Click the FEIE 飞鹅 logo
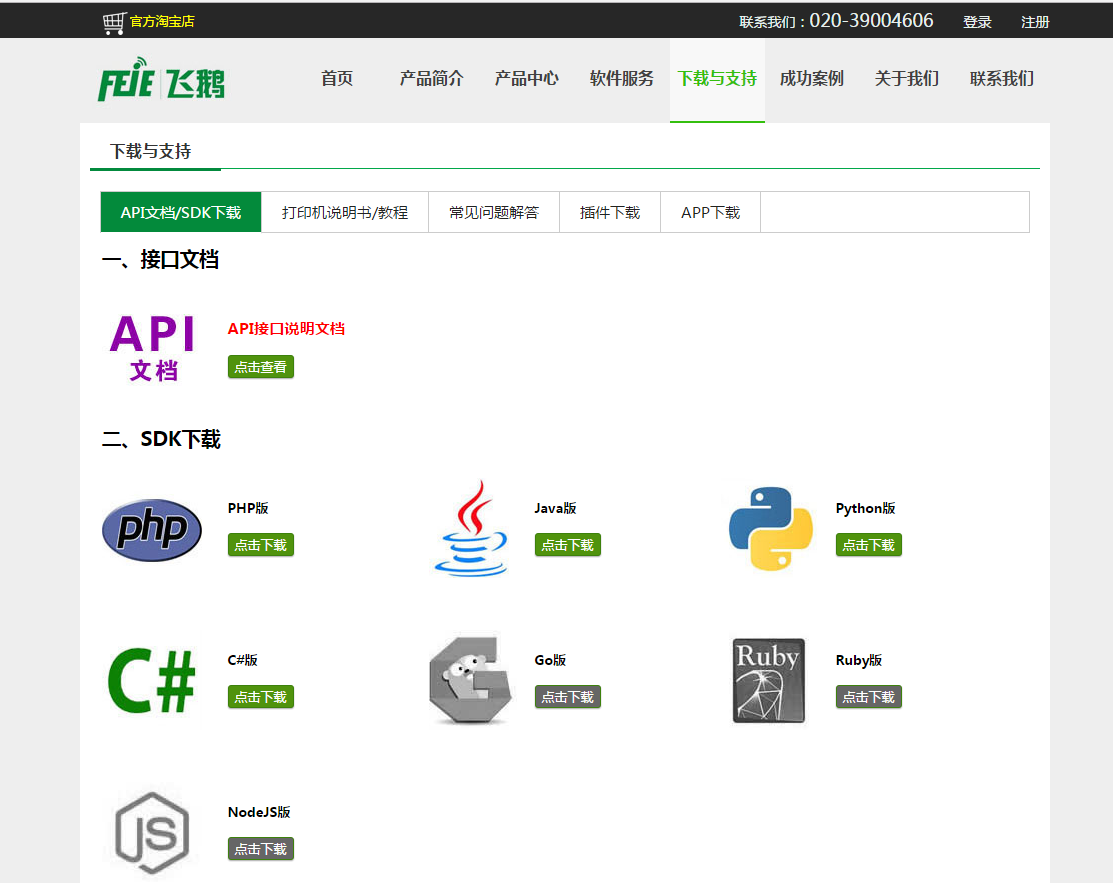This screenshot has width=1113, height=883. (x=161, y=79)
